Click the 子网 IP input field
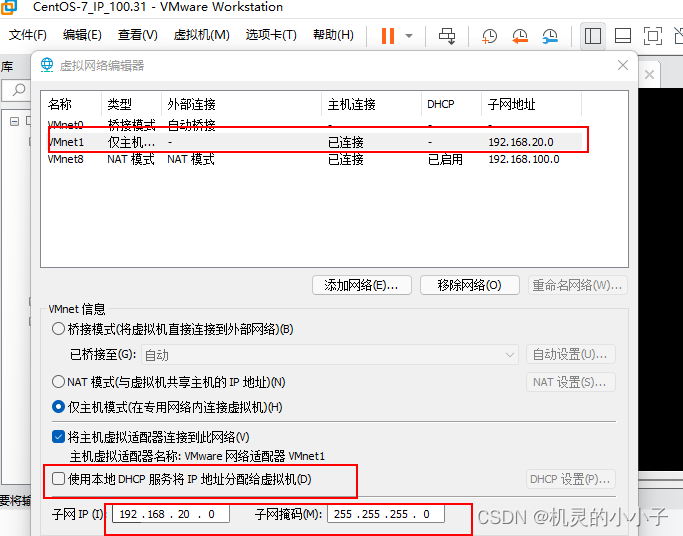This screenshot has height=536, width=683. (x=171, y=514)
